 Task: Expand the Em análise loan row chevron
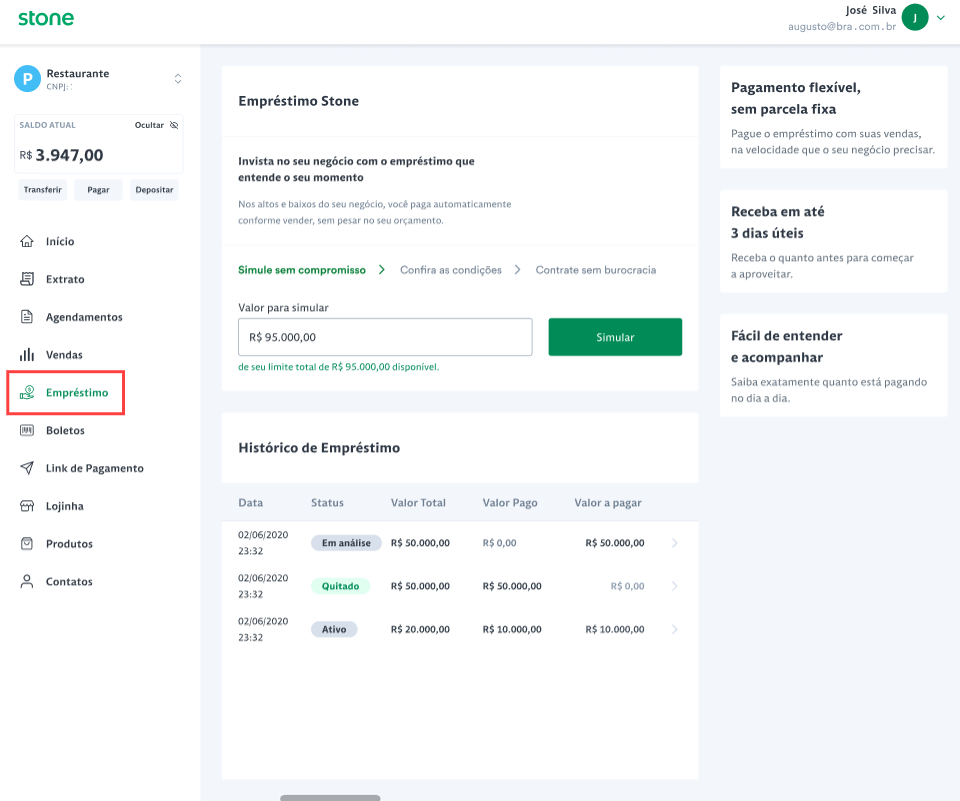coord(674,543)
